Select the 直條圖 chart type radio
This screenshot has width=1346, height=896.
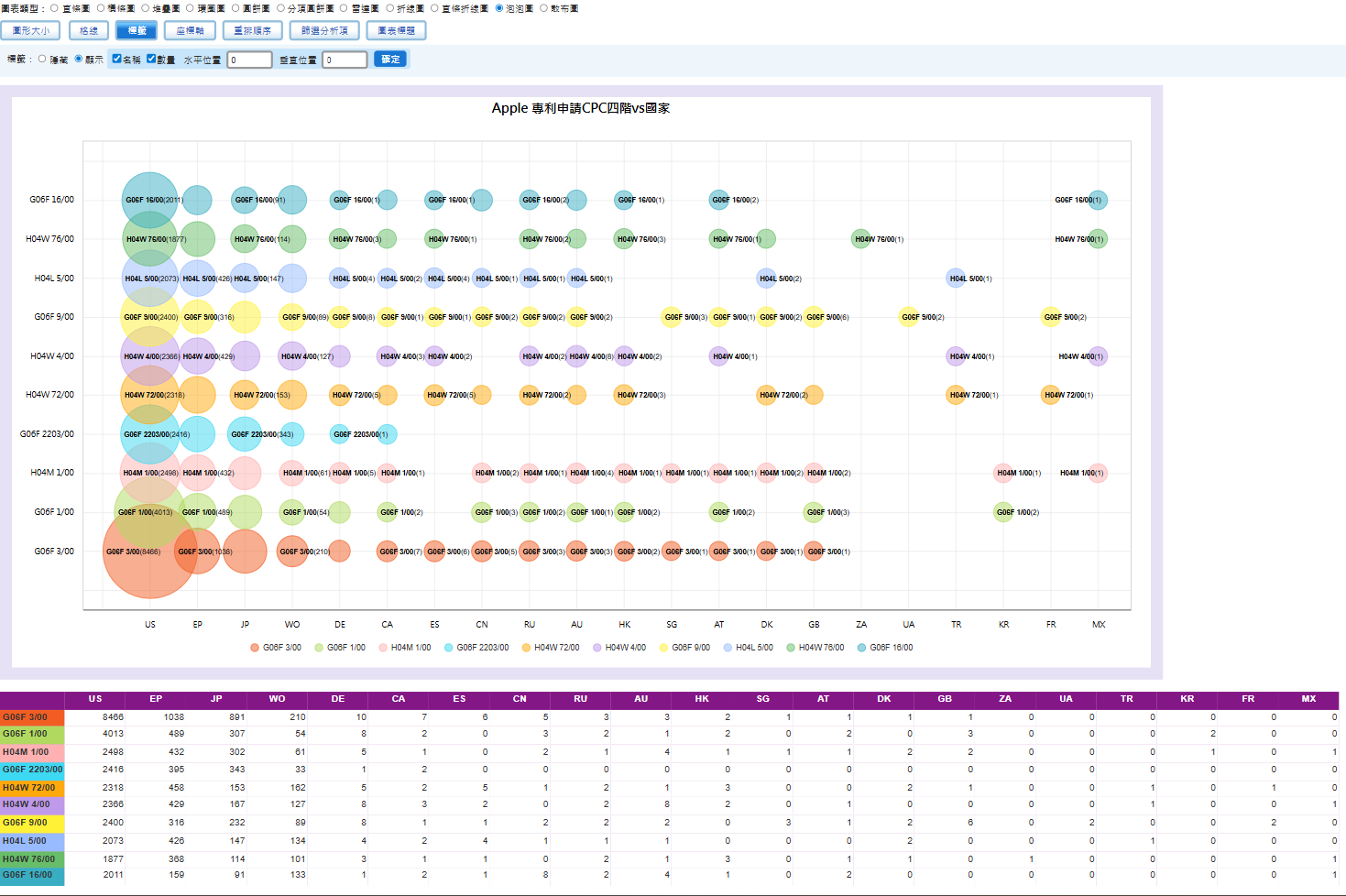pyautogui.click(x=54, y=8)
